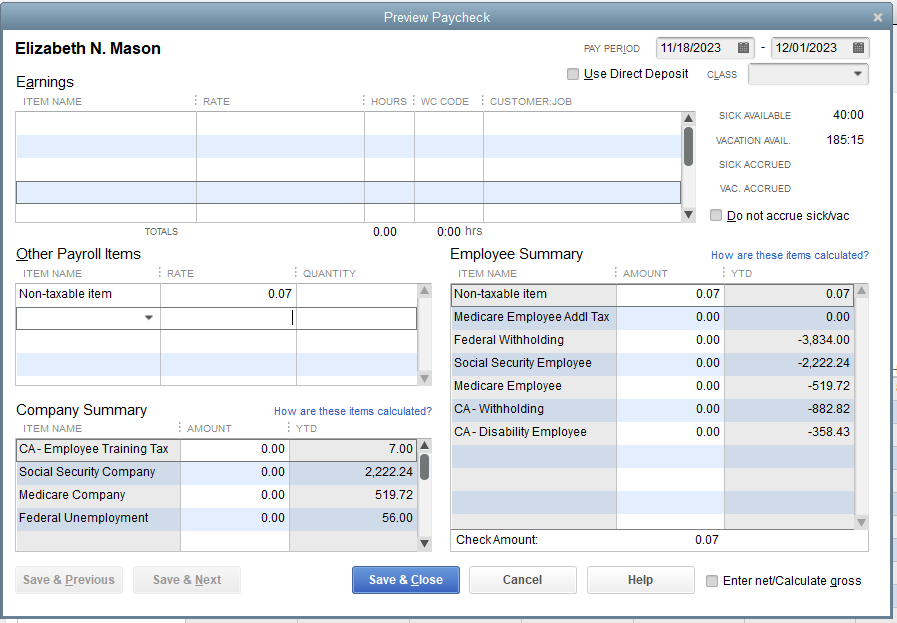Click Earnings table scrollbar thumb

click(x=688, y=146)
